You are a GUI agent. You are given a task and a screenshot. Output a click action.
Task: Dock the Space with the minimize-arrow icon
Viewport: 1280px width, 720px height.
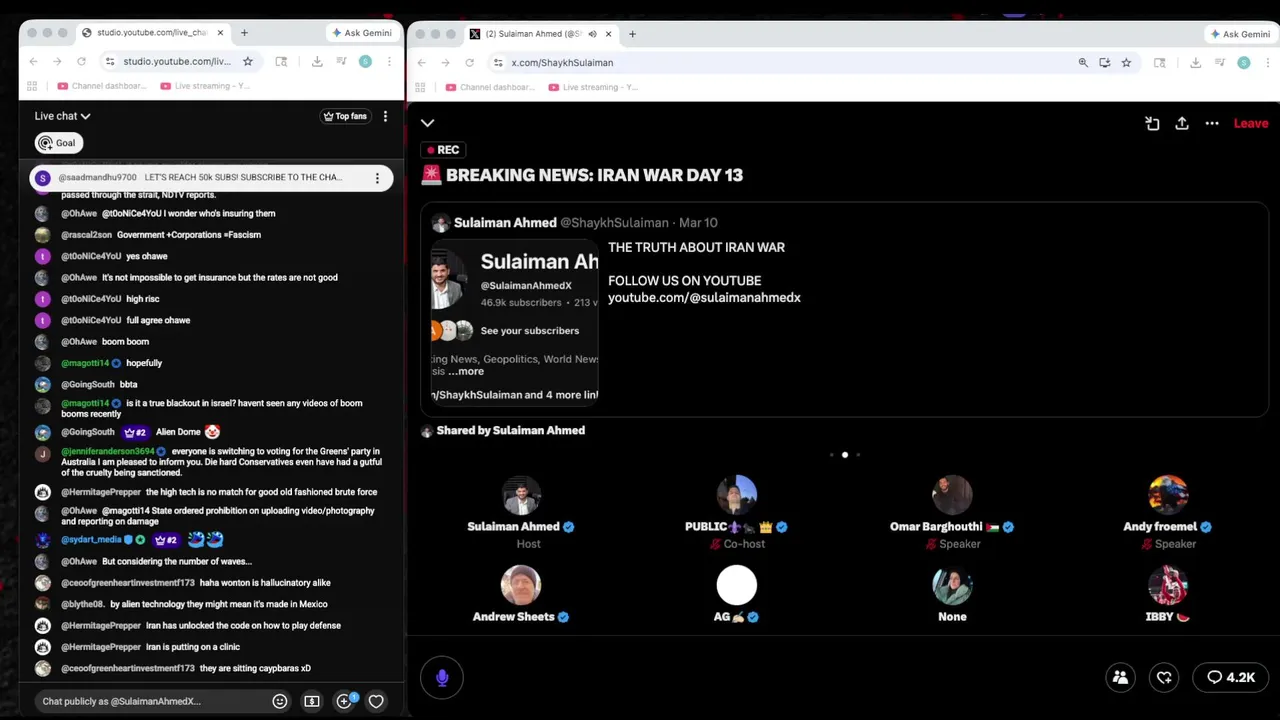pyautogui.click(x=1152, y=123)
